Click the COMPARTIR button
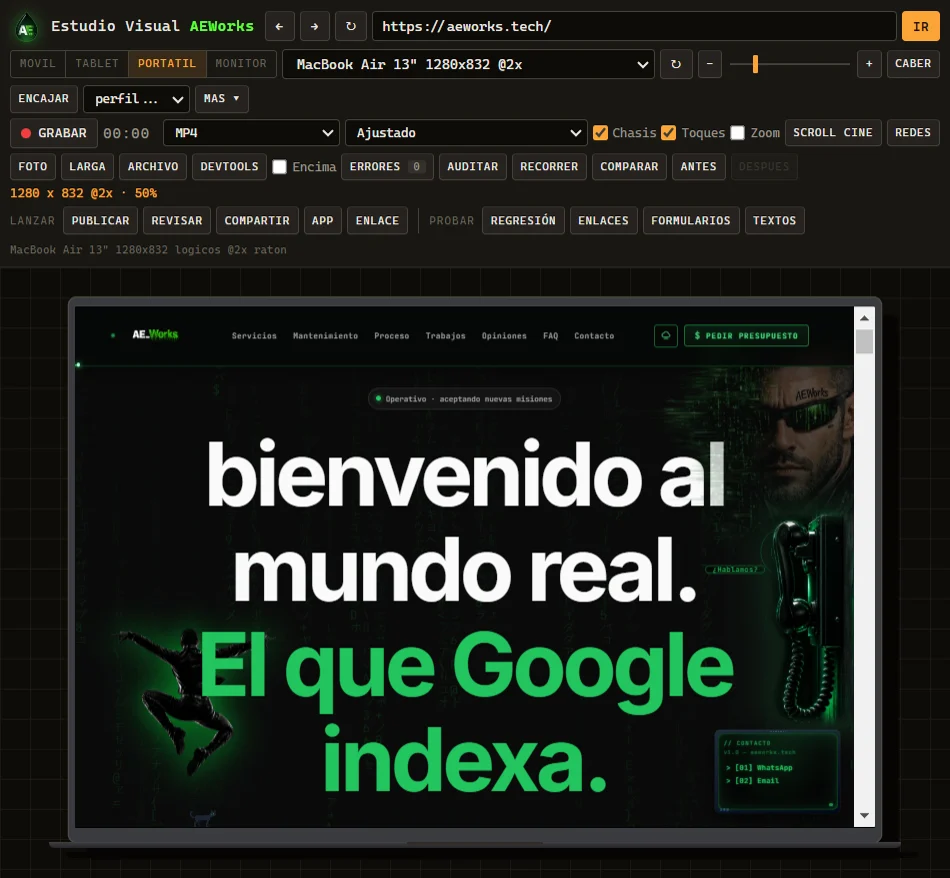The image size is (950, 878). 257,221
